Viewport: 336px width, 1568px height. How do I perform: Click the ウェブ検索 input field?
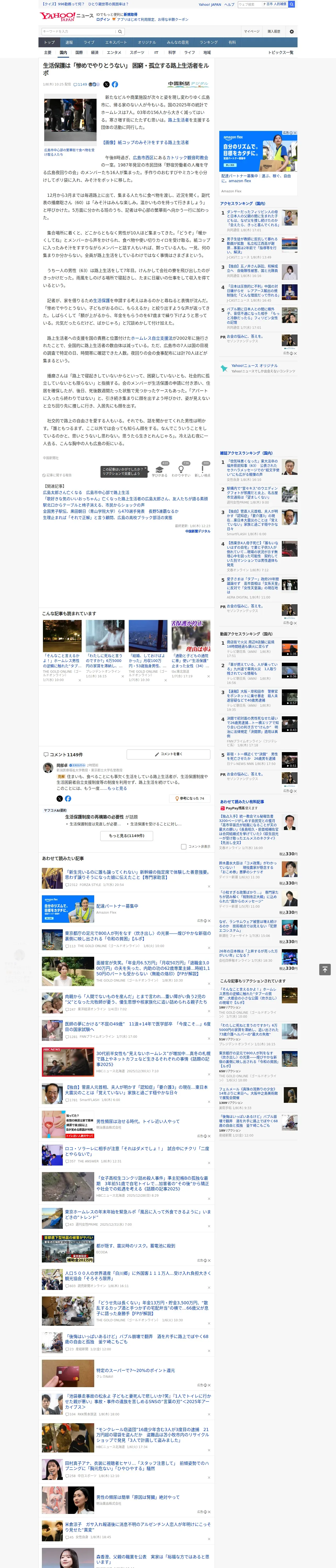tap(250, 4)
